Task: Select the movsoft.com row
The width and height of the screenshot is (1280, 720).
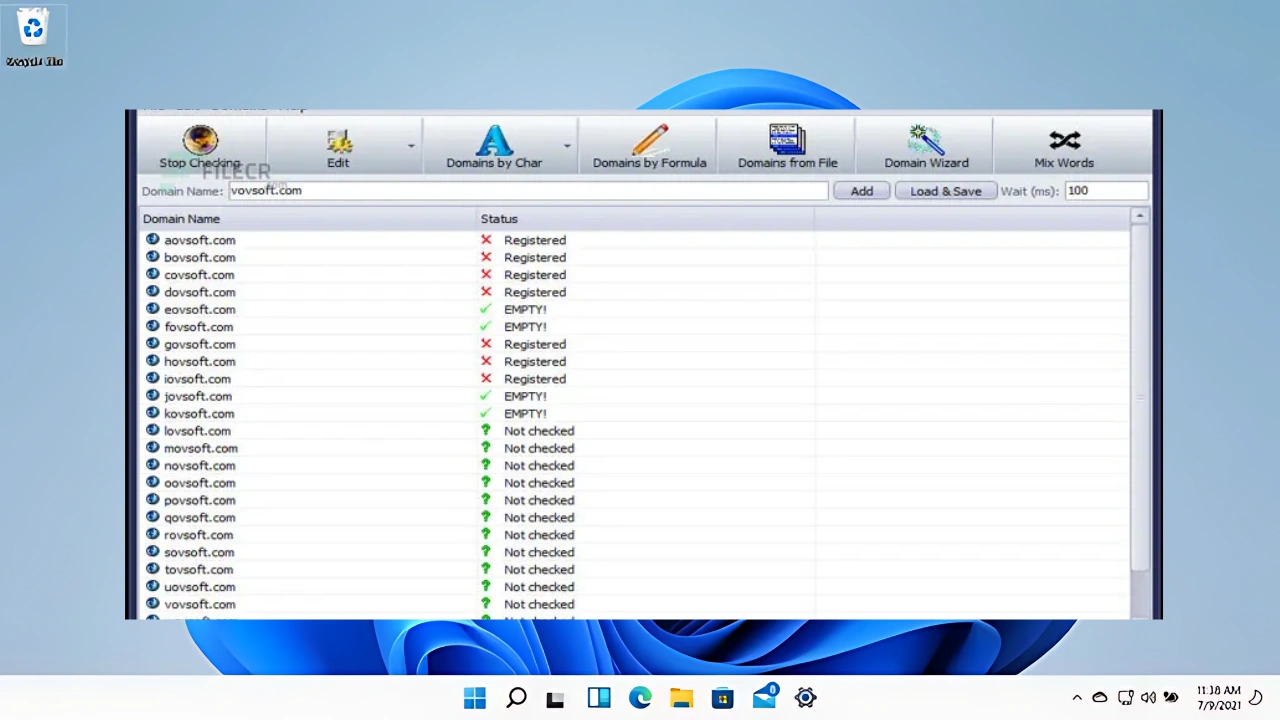Action: point(635,448)
